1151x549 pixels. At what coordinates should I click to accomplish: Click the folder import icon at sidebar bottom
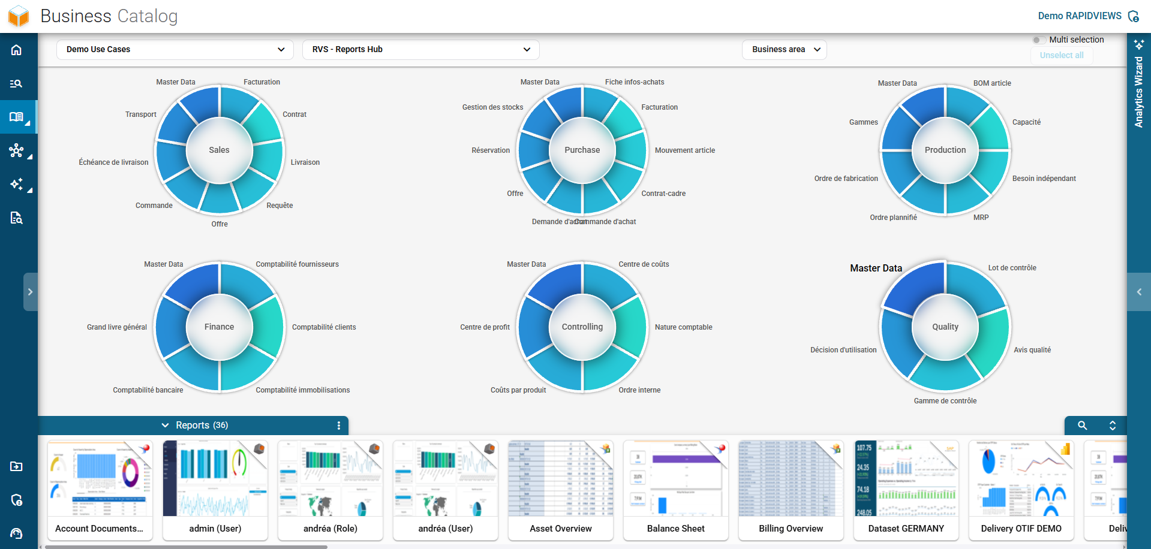coord(16,466)
